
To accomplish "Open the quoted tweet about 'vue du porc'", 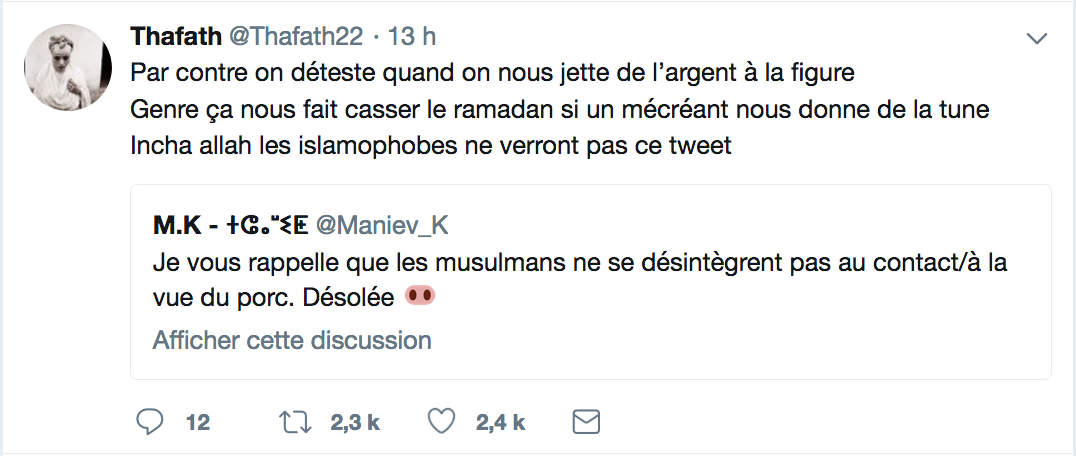I will [x=590, y=281].
